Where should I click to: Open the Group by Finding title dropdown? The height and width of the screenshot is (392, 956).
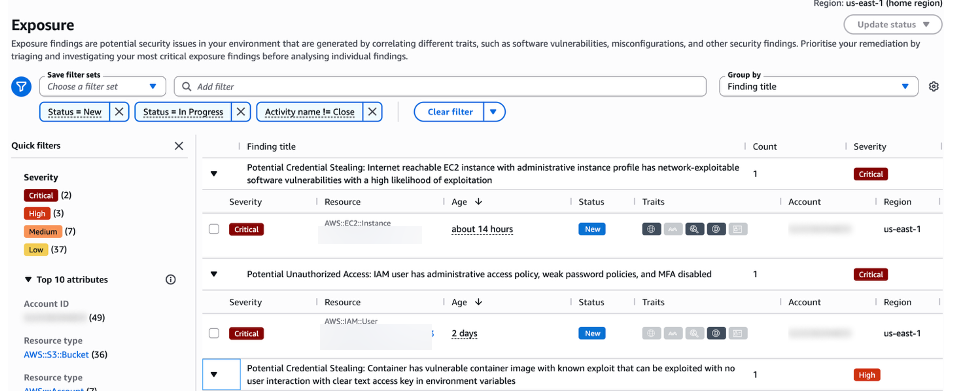[x=818, y=87]
